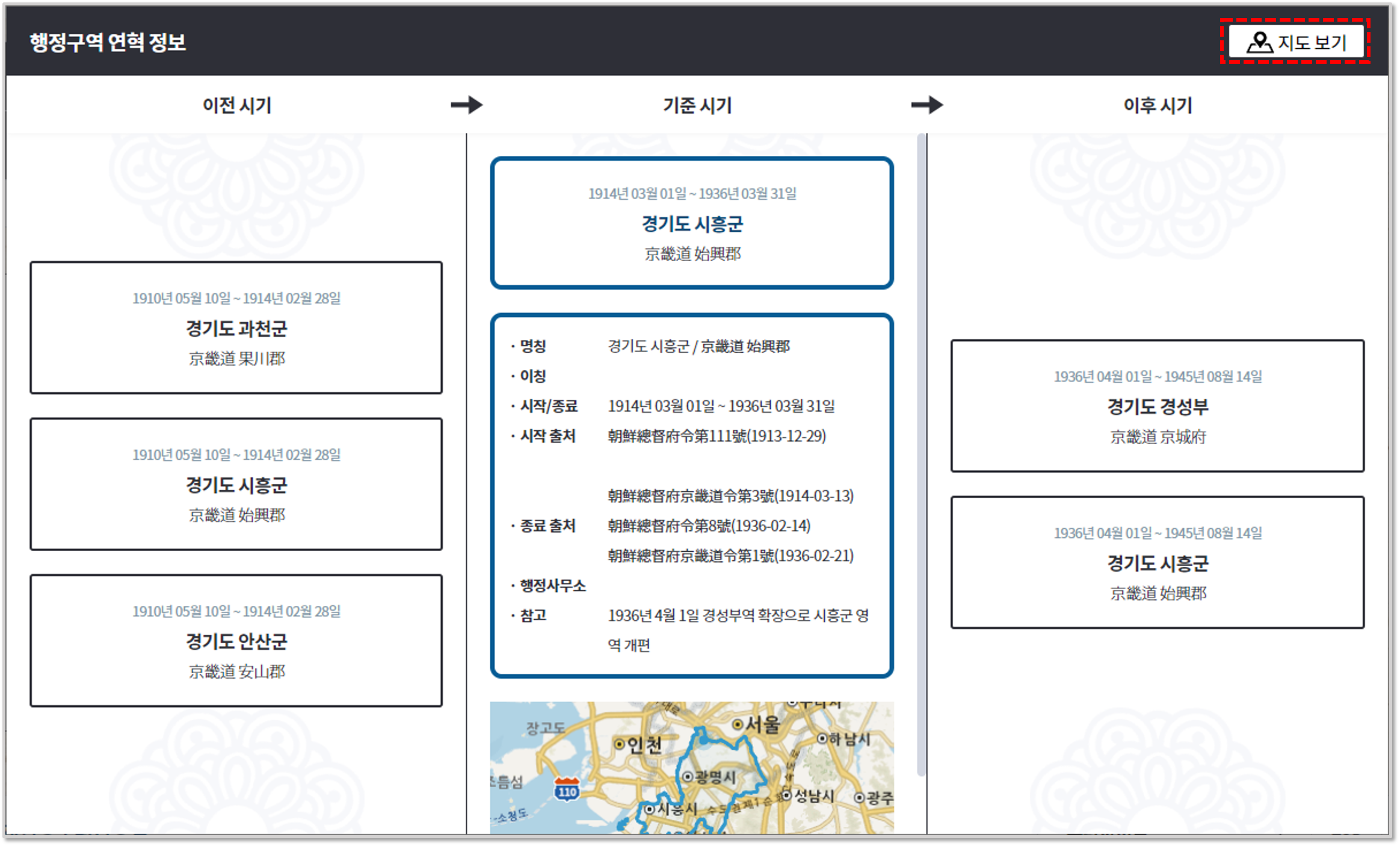Screen dimensions: 1400x846
Task: Click the source text 朝鮮總督府京畿道令第1號(1936-02-21)
Action: (x=730, y=555)
